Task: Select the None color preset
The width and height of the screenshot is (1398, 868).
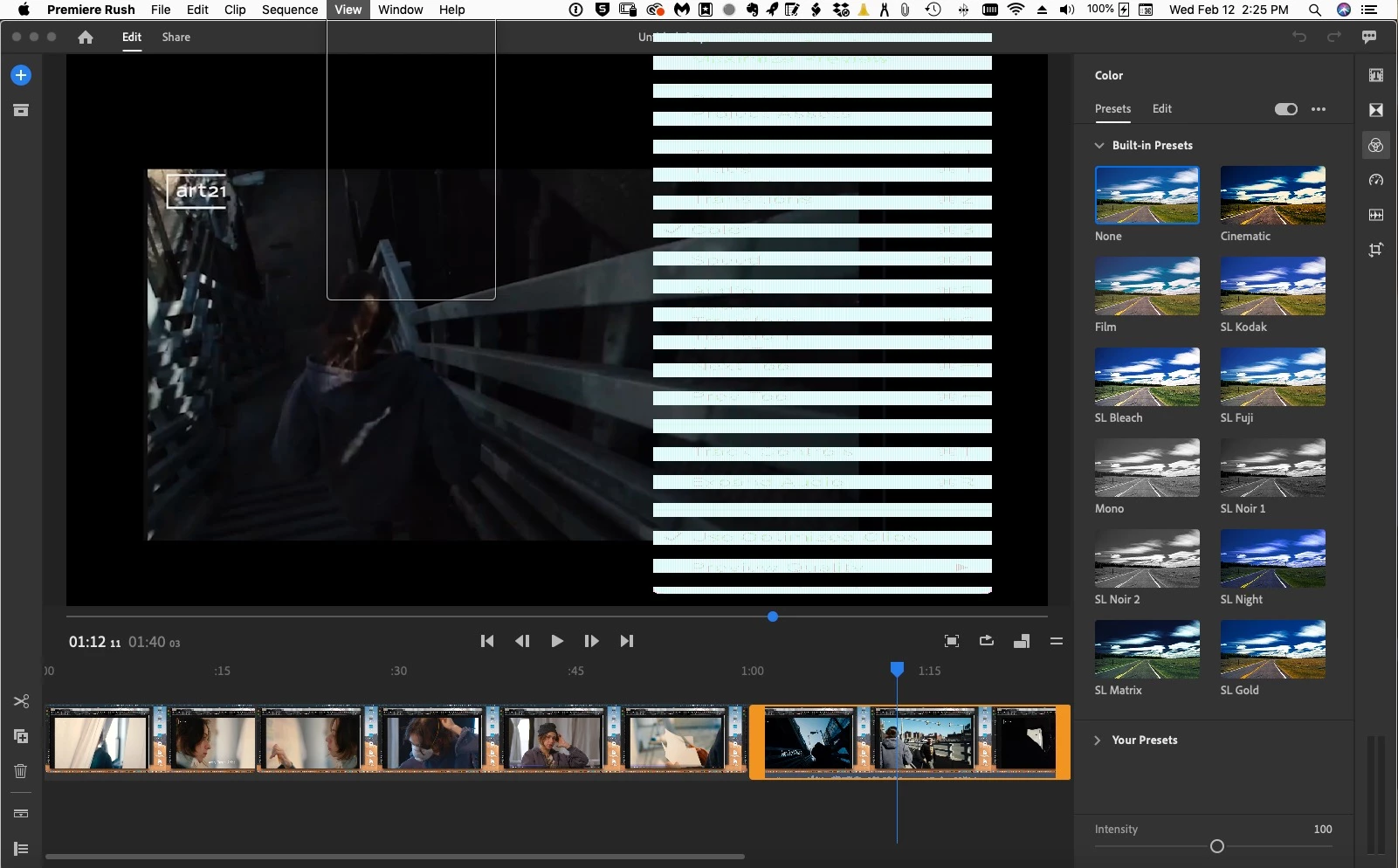Action: [1147, 195]
